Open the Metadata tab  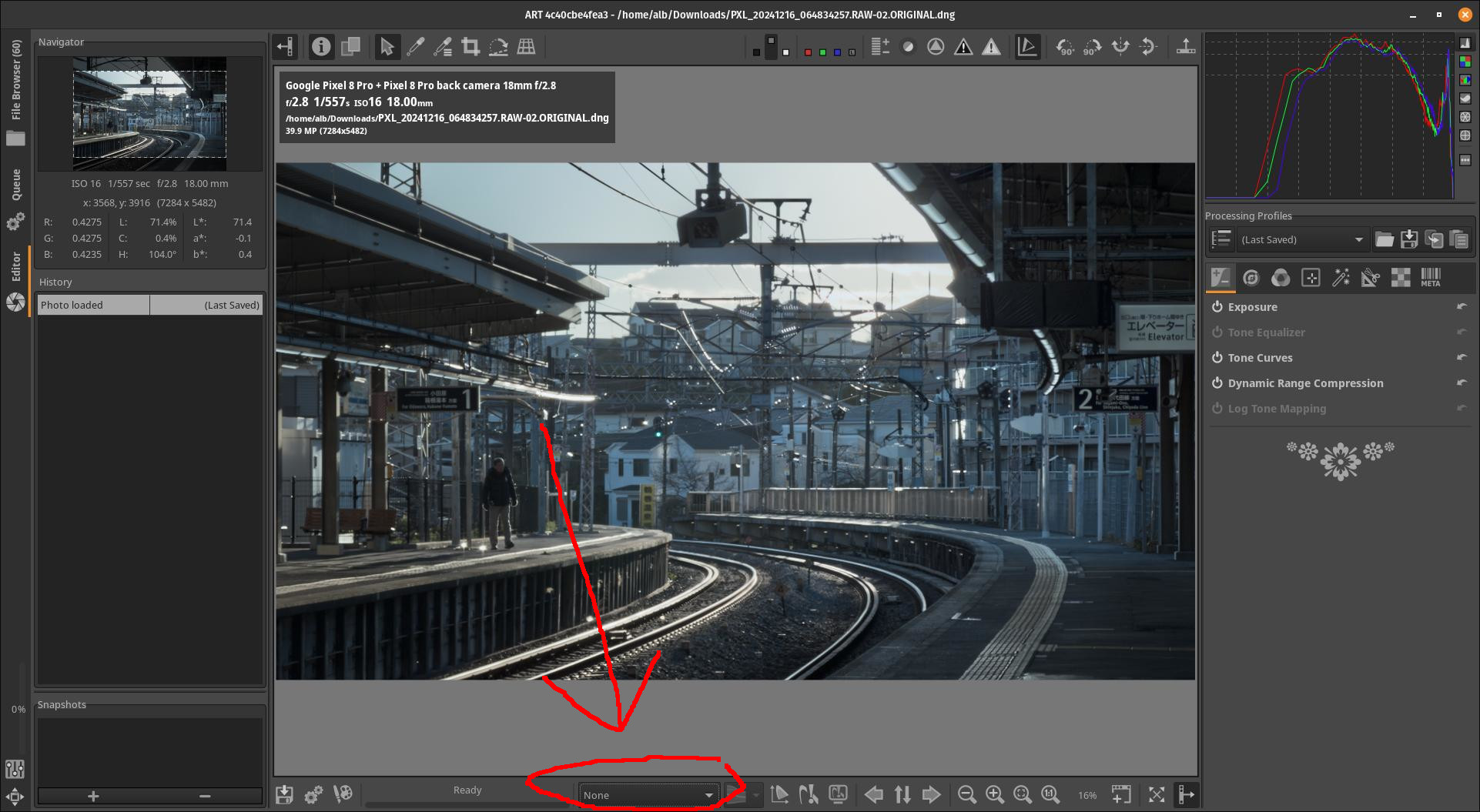coord(1430,278)
